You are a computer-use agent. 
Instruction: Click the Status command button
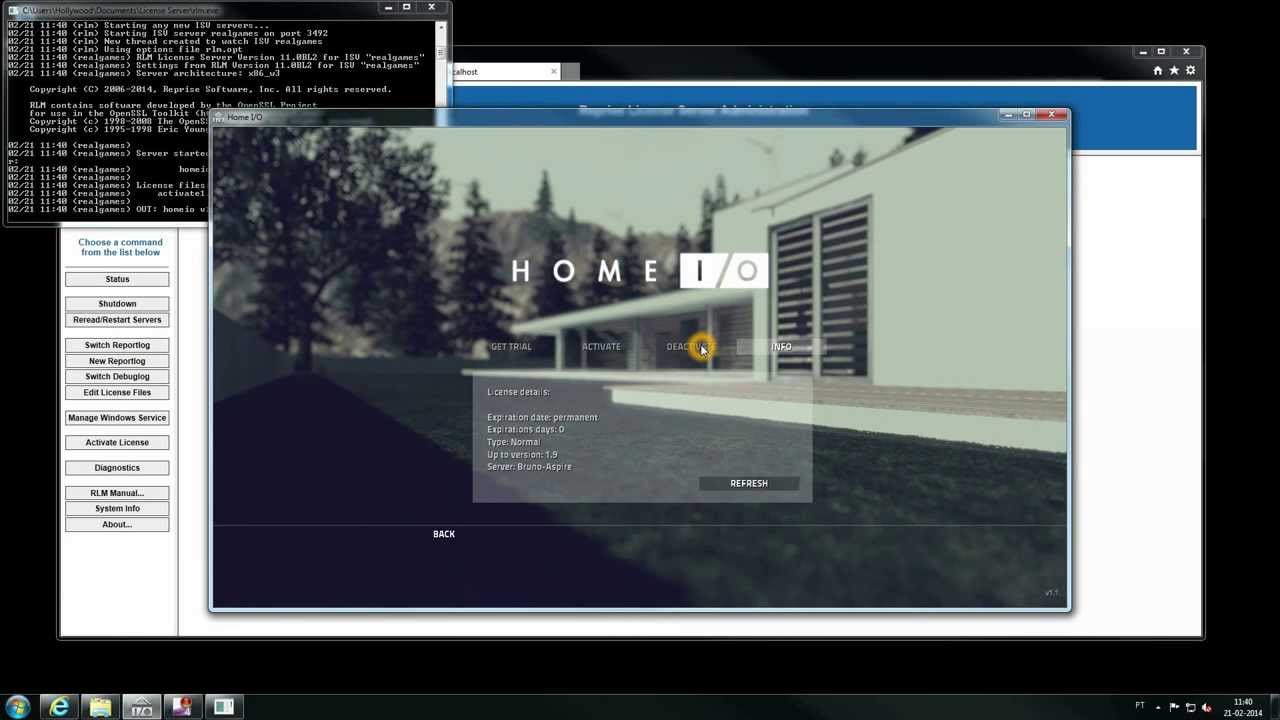click(117, 279)
